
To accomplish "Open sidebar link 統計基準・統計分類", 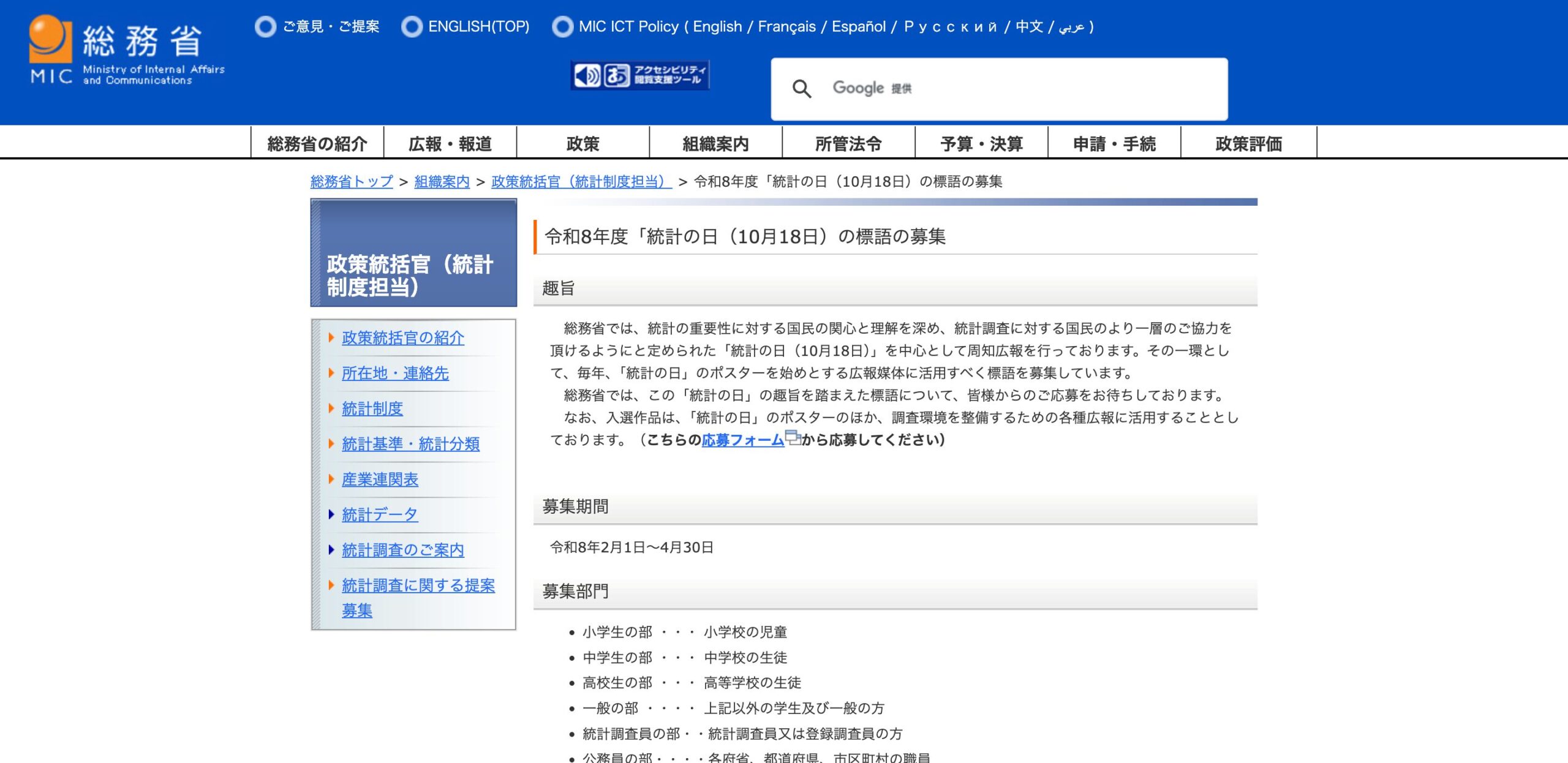I will coord(410,444).
